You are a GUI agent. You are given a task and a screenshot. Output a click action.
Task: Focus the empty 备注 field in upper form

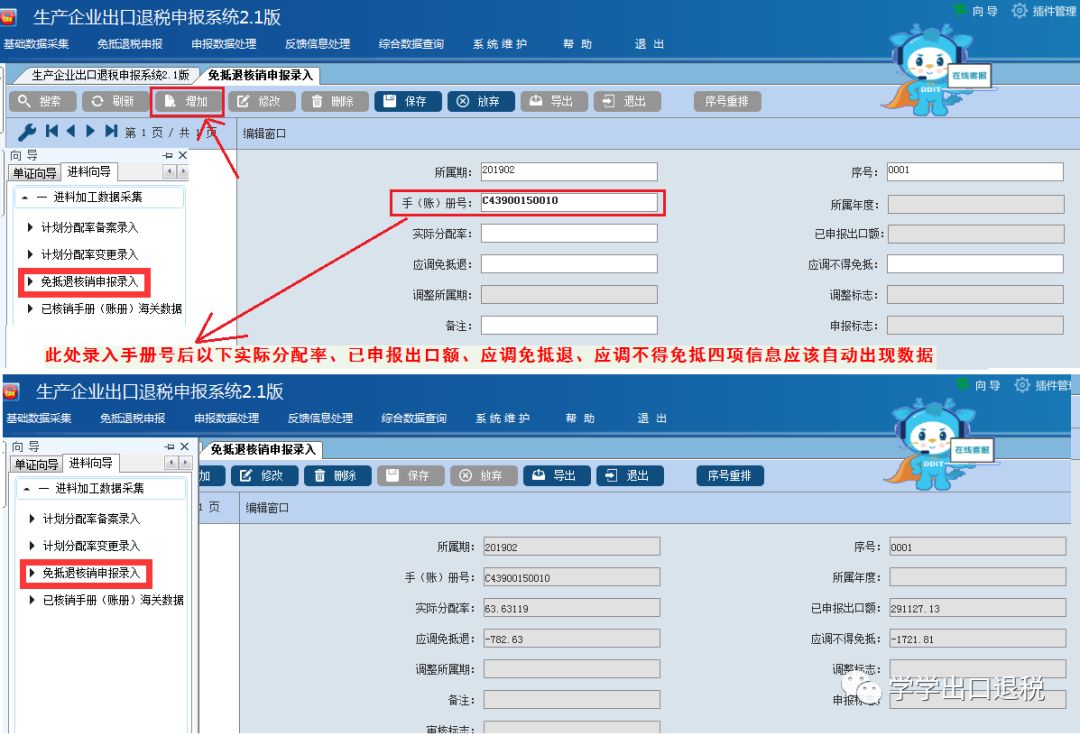tap(569, 325)
